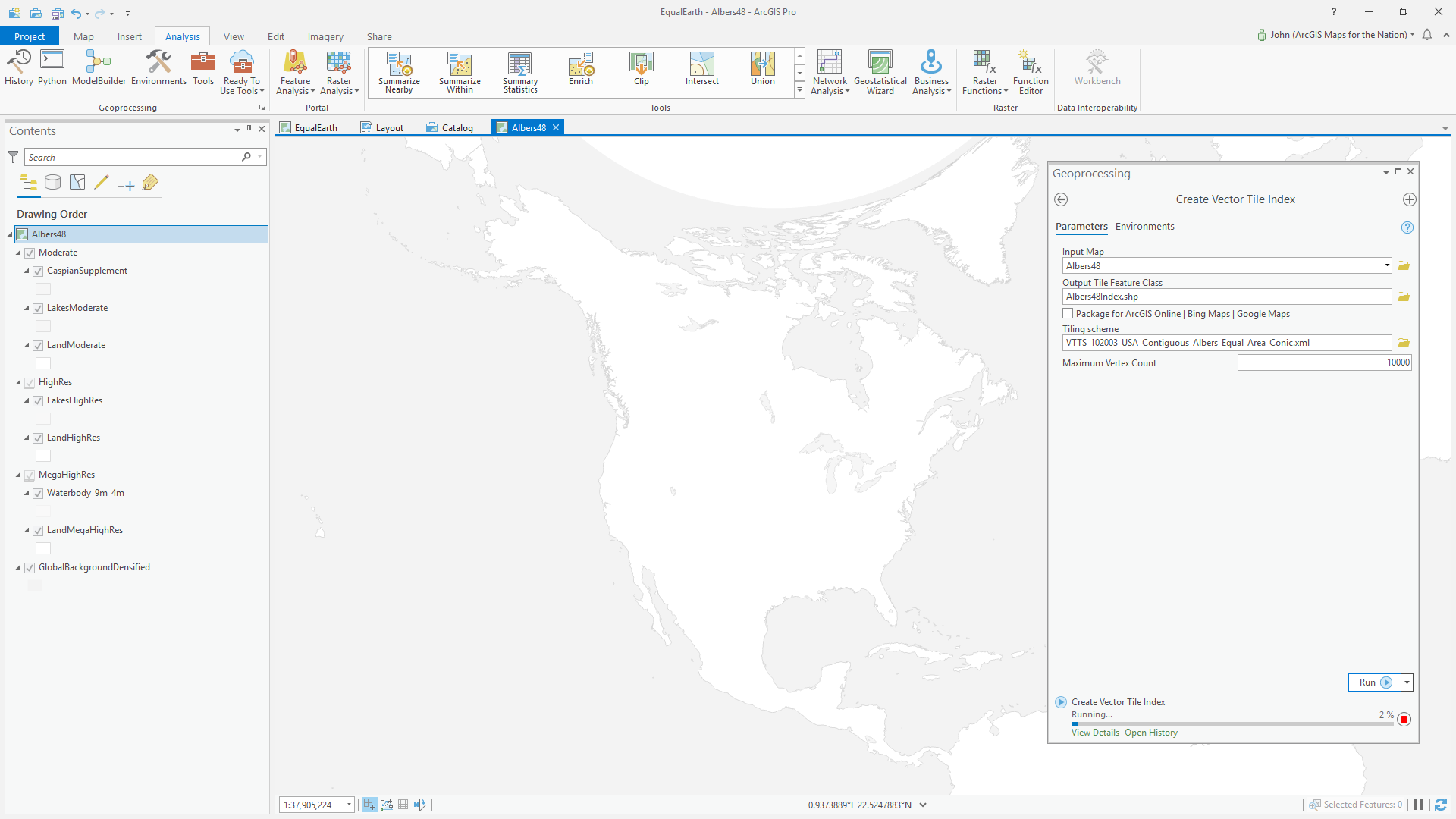This screenshot has width=1456, height=819.
Task: Toggle LakesModerate layer visibility
Action: tap(38, 309)
